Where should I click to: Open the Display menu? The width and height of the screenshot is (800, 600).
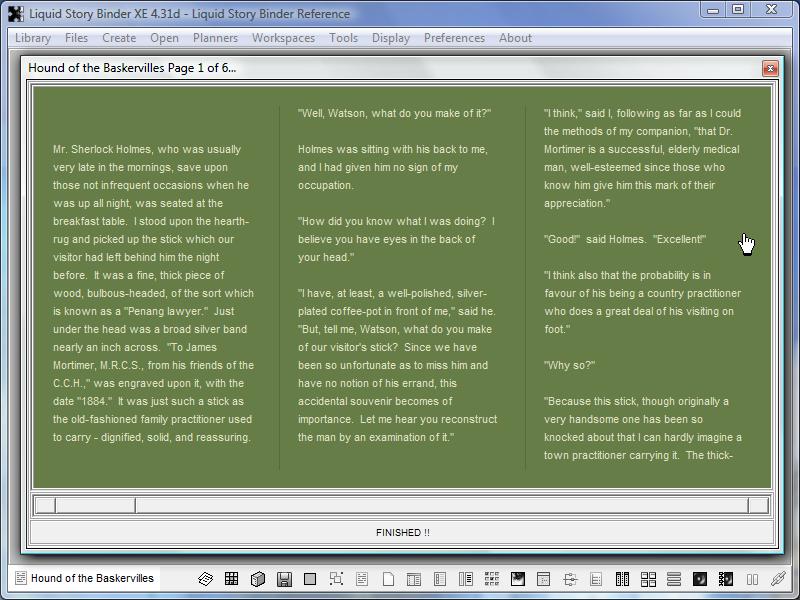coord(390,38)
